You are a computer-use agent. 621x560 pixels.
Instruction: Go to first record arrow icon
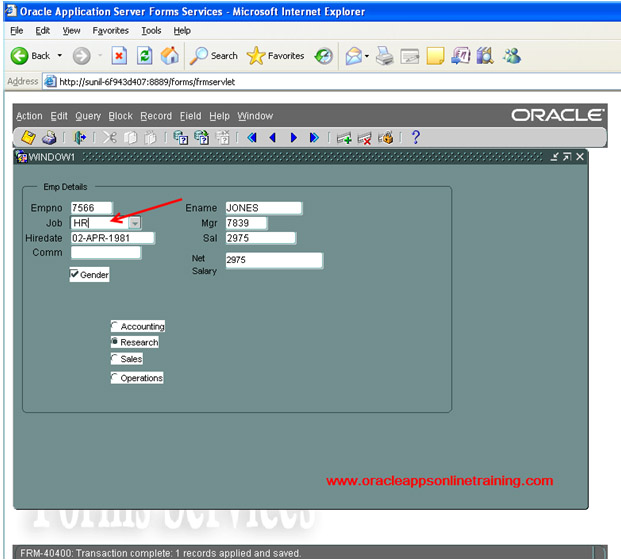coord(252,137)
